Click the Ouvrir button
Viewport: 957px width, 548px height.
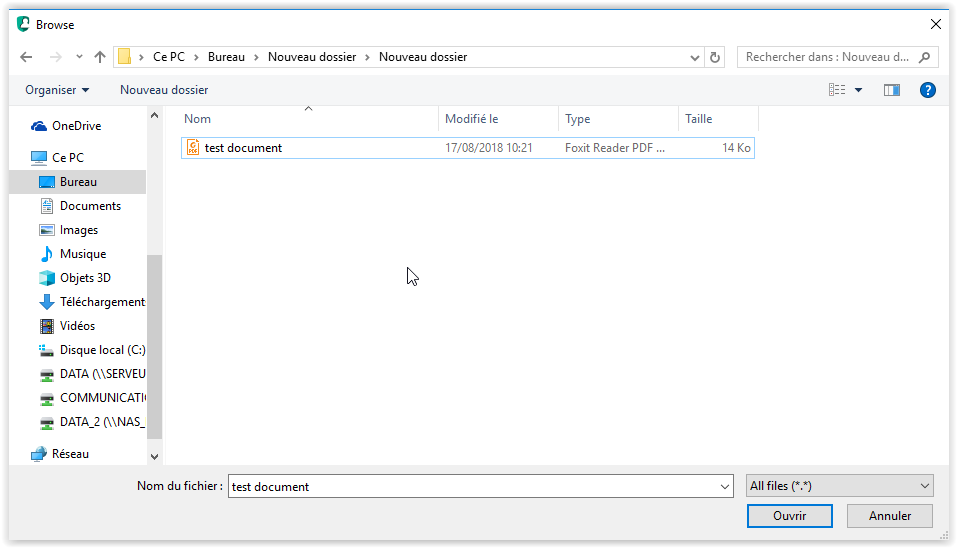789,516
